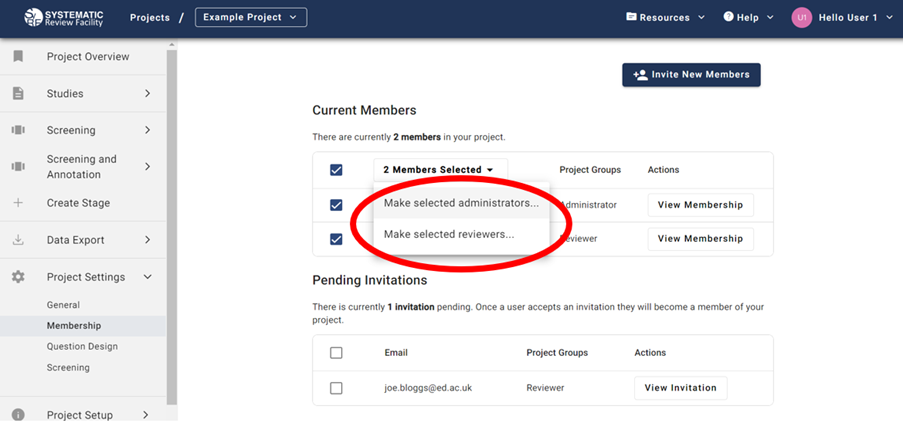Open Question Design settings page
This screenshot has height=423, width=903.
pos(82,347)
